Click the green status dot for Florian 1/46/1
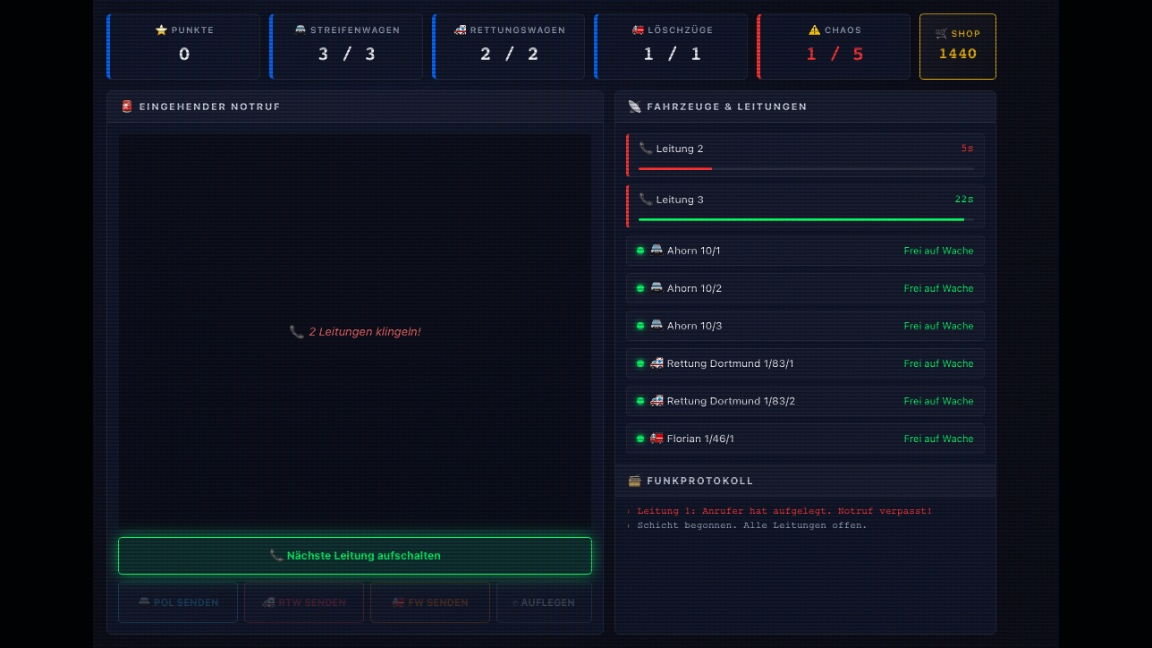The height and width of the screenshot is (648, 1152). (641, 439)
